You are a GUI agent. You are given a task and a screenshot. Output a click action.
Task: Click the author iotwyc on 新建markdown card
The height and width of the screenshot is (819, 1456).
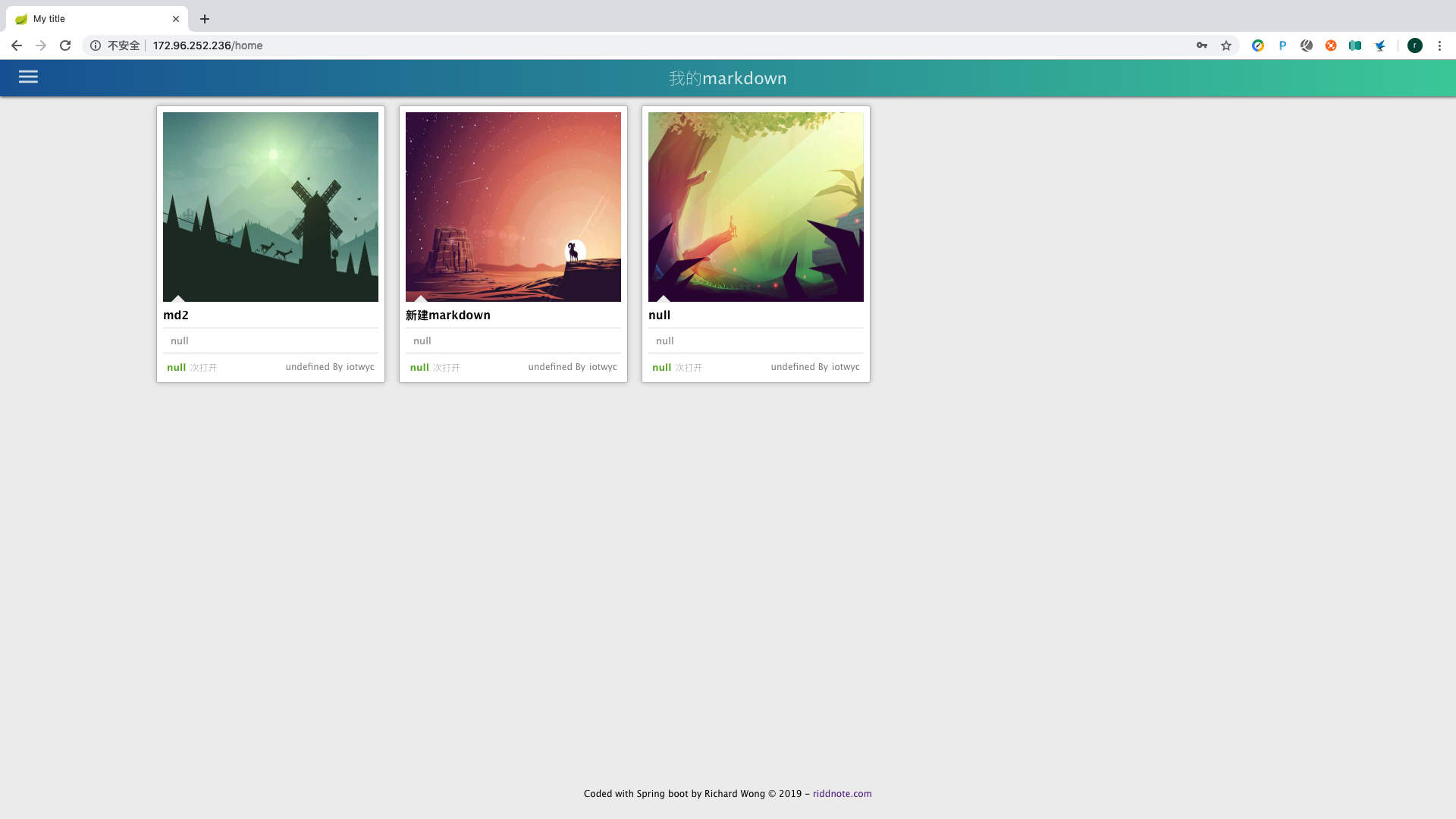click(x=603, y=367)
